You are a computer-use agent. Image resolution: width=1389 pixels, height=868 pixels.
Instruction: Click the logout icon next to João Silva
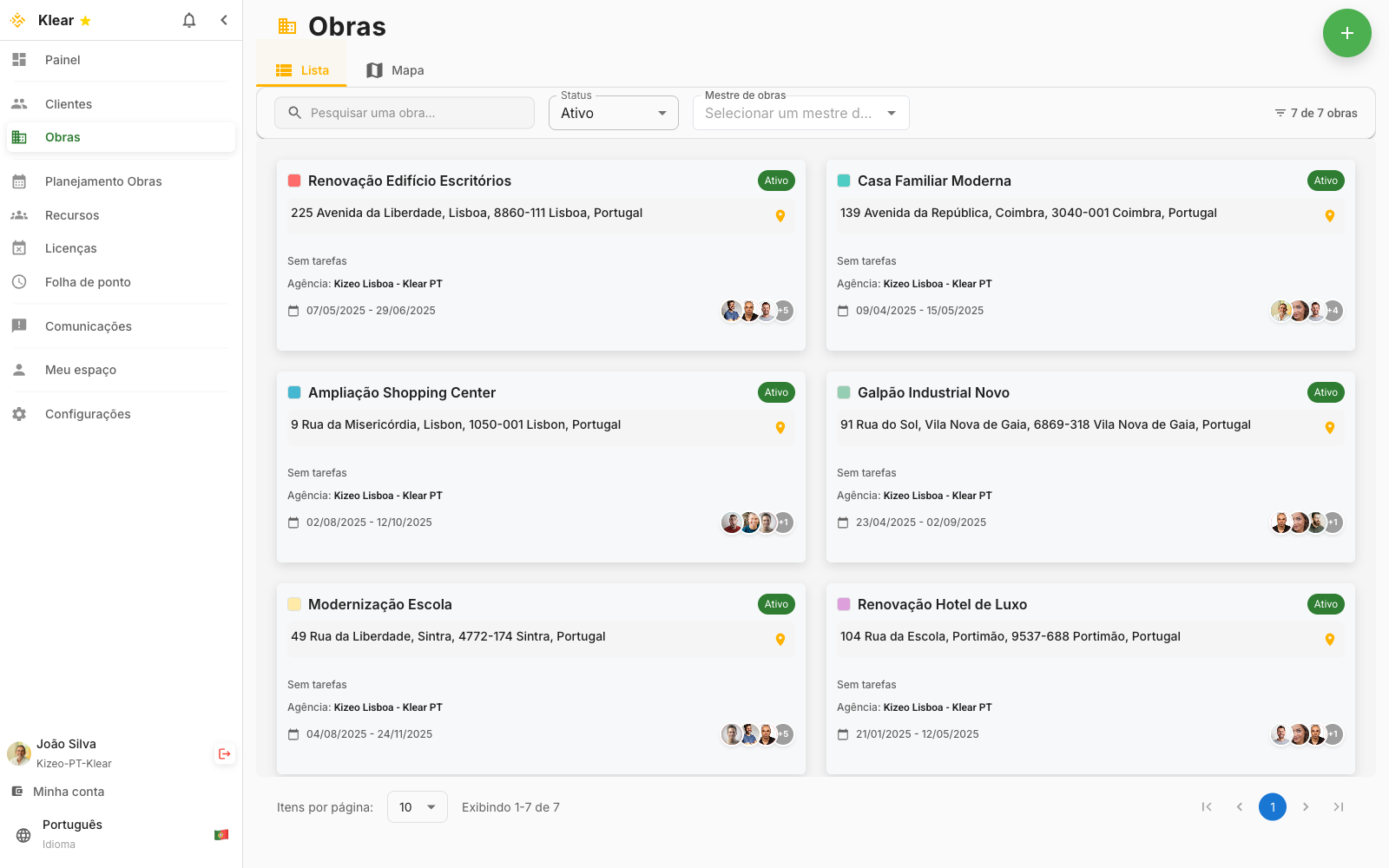point(224,753)
